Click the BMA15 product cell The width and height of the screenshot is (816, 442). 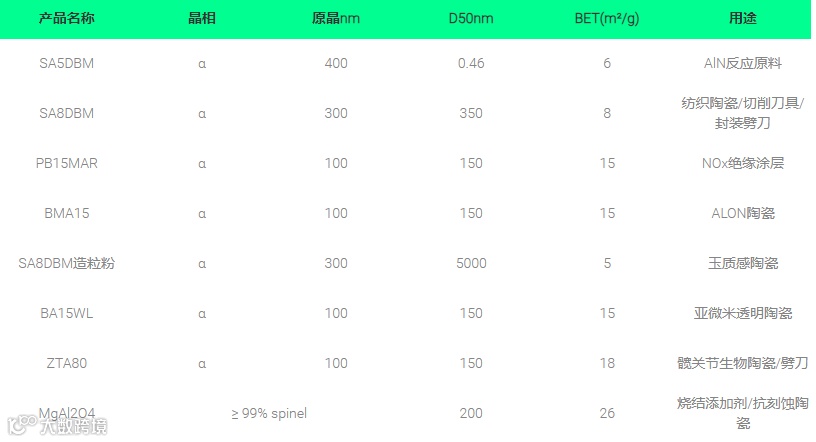pyautogui.click(x=67, y=213)
